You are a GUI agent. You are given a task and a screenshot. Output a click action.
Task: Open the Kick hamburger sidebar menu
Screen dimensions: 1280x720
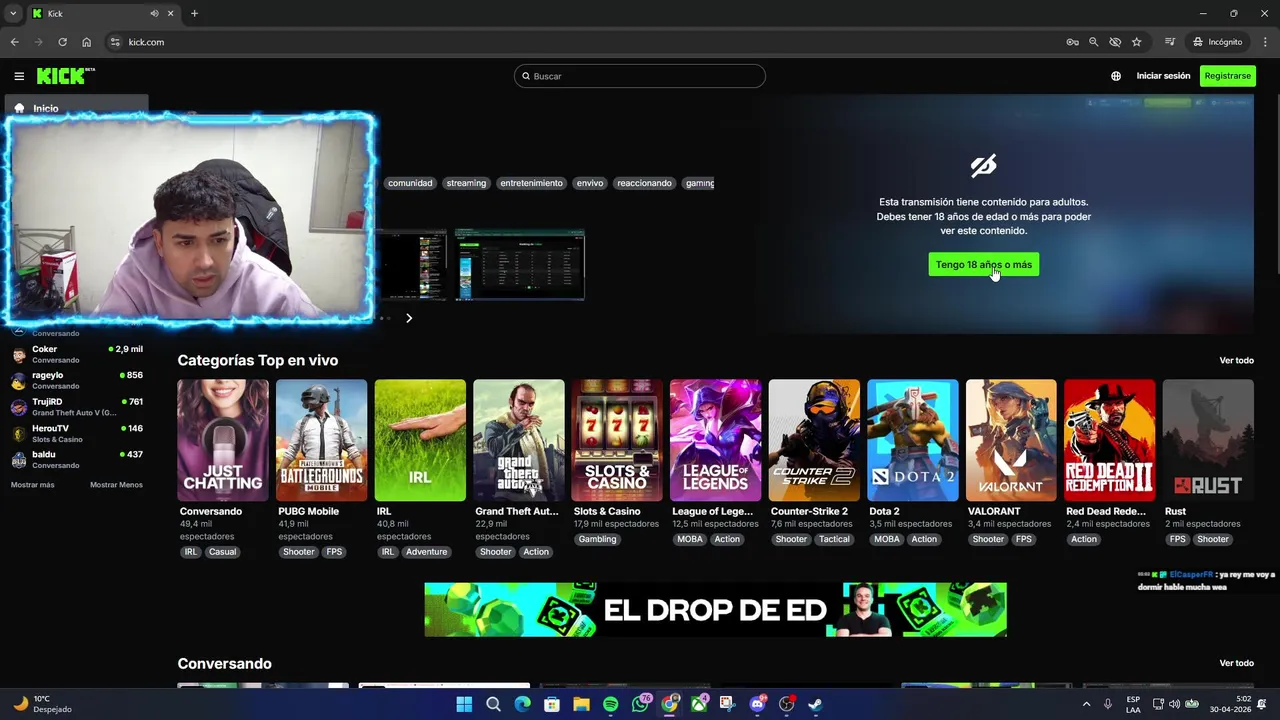tap(19, 76)
